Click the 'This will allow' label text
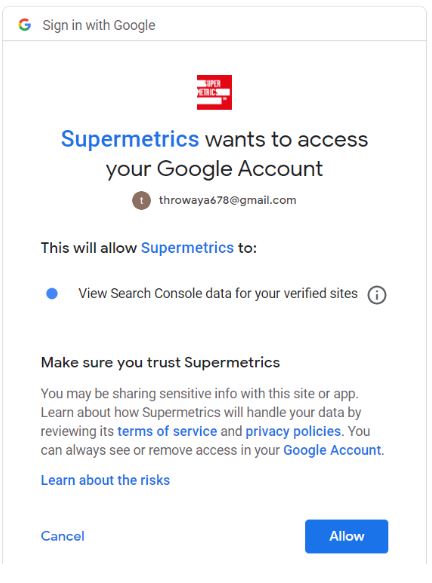 (89, 248)
